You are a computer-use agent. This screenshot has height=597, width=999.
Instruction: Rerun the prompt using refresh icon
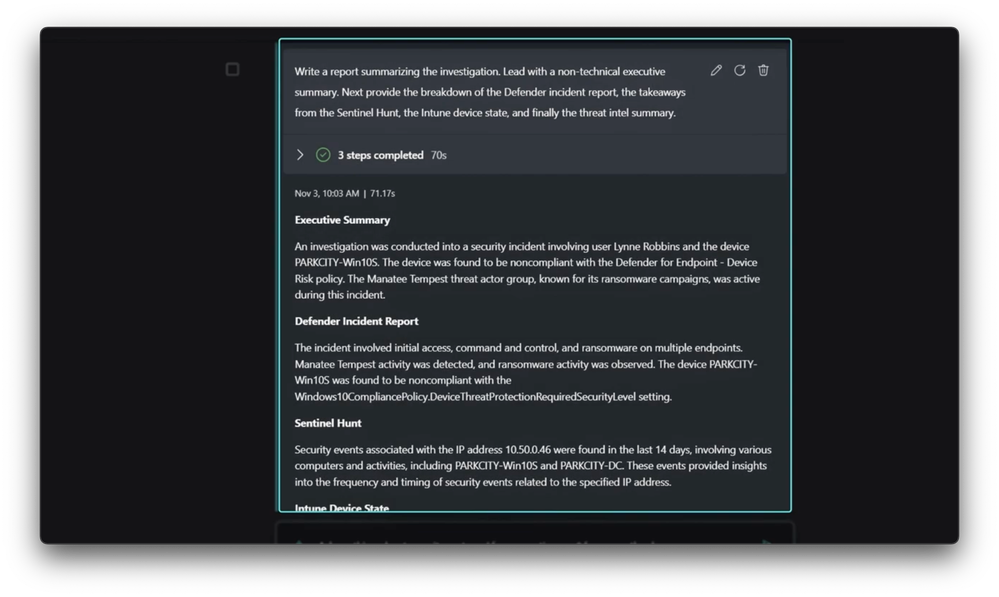tap(740, 70)
